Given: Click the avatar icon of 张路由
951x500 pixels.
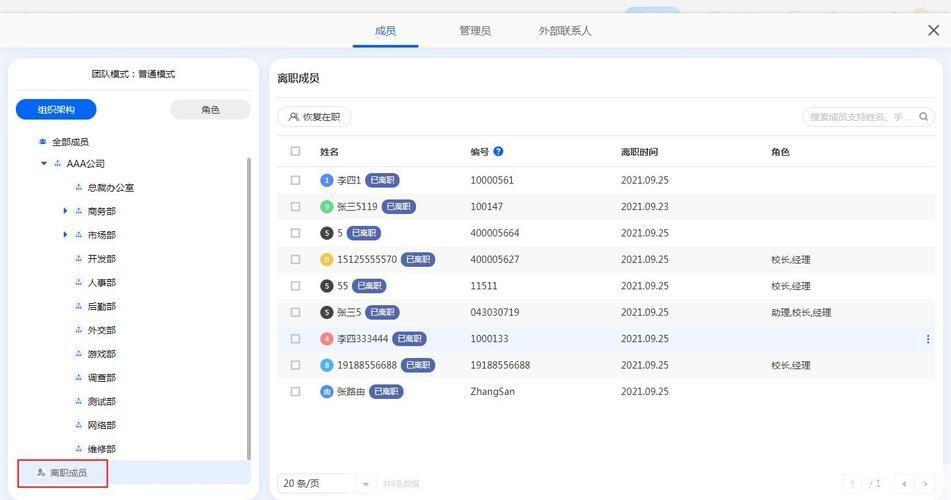Looking at the screenshot, I should [x=326, y=392].
